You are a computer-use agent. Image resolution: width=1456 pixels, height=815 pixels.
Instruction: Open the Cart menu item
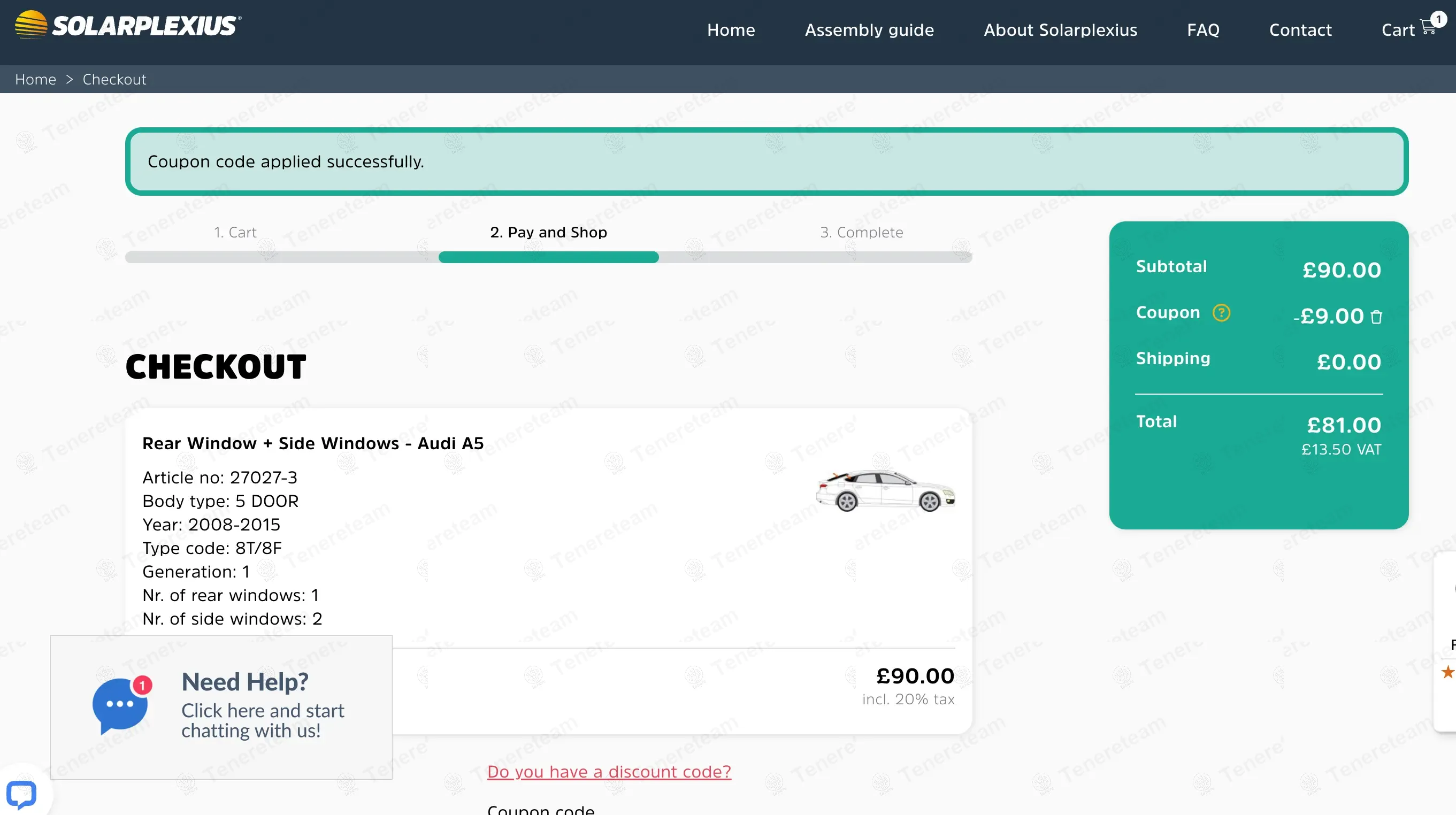tap(1398, 30)
